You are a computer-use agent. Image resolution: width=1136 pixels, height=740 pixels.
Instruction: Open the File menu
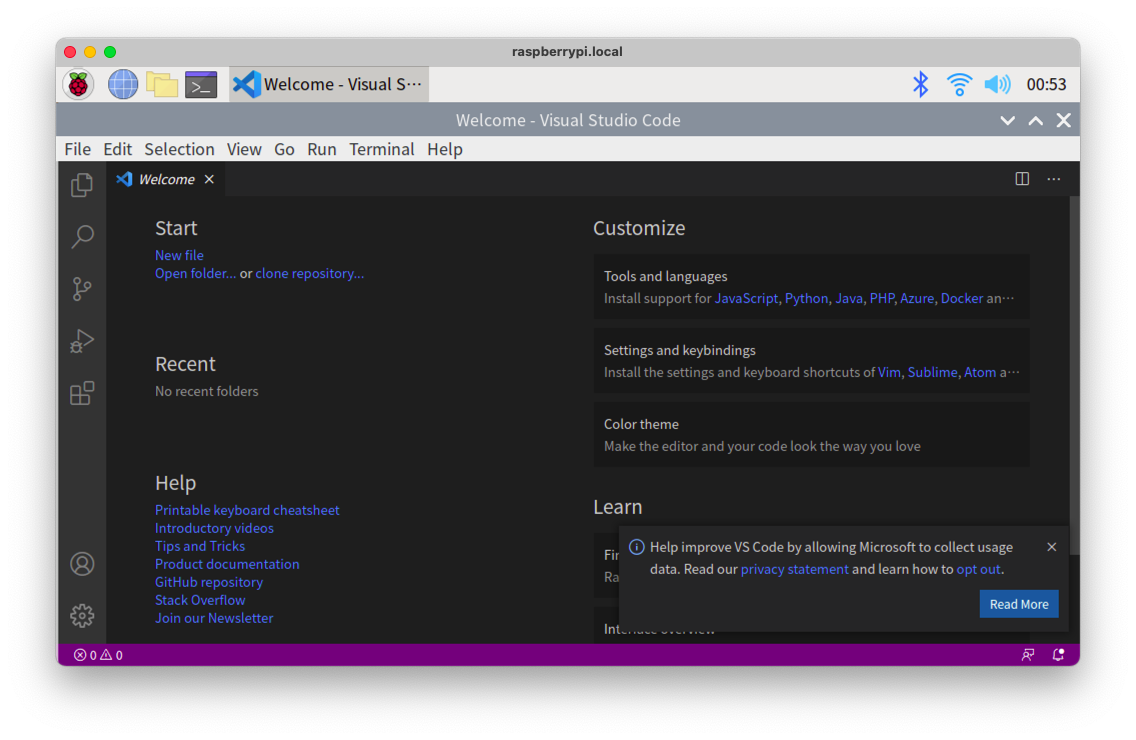[77, 149]
